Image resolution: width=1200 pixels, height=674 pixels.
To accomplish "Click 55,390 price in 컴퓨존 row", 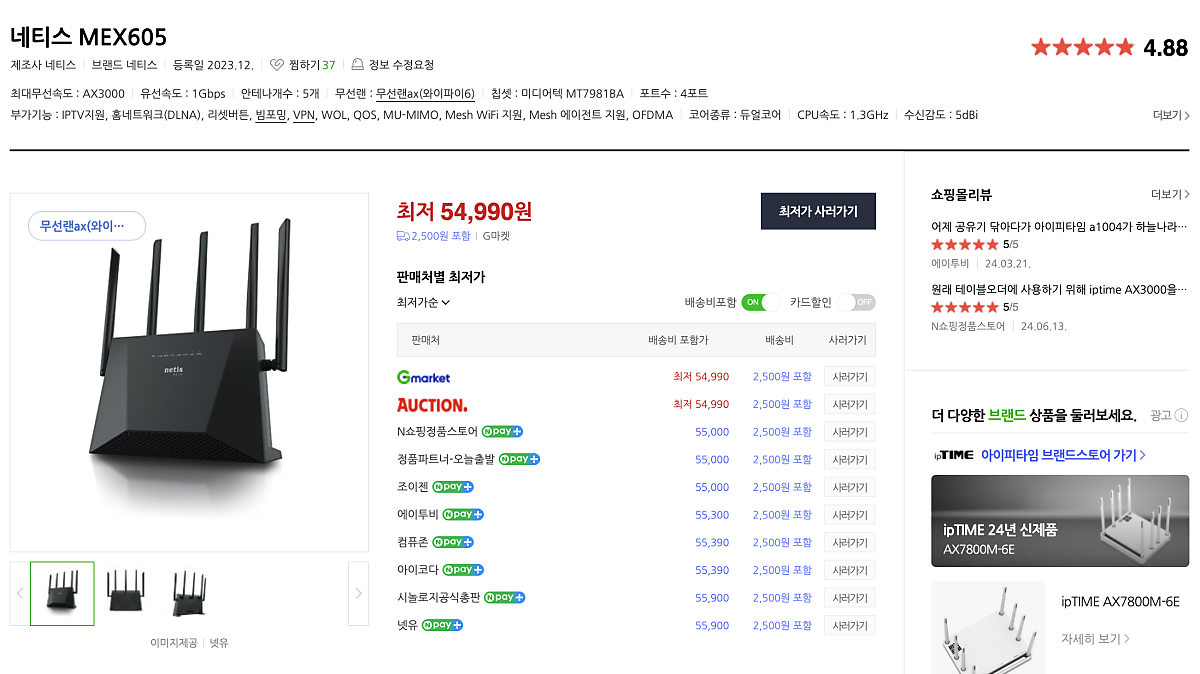I will coord(712,542).
